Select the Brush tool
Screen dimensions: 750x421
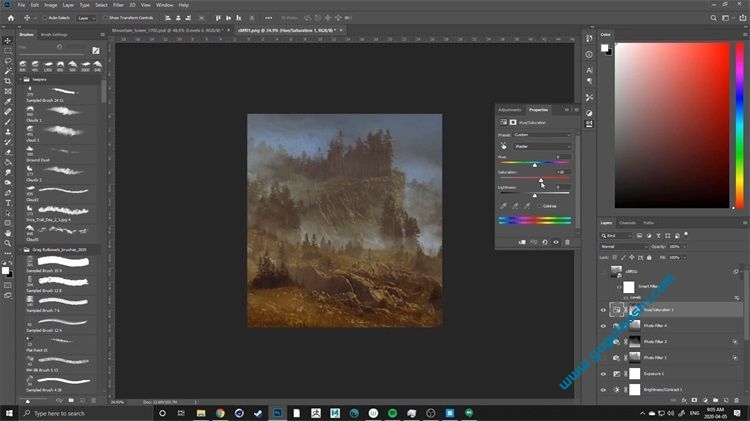[x=8, y=122]
